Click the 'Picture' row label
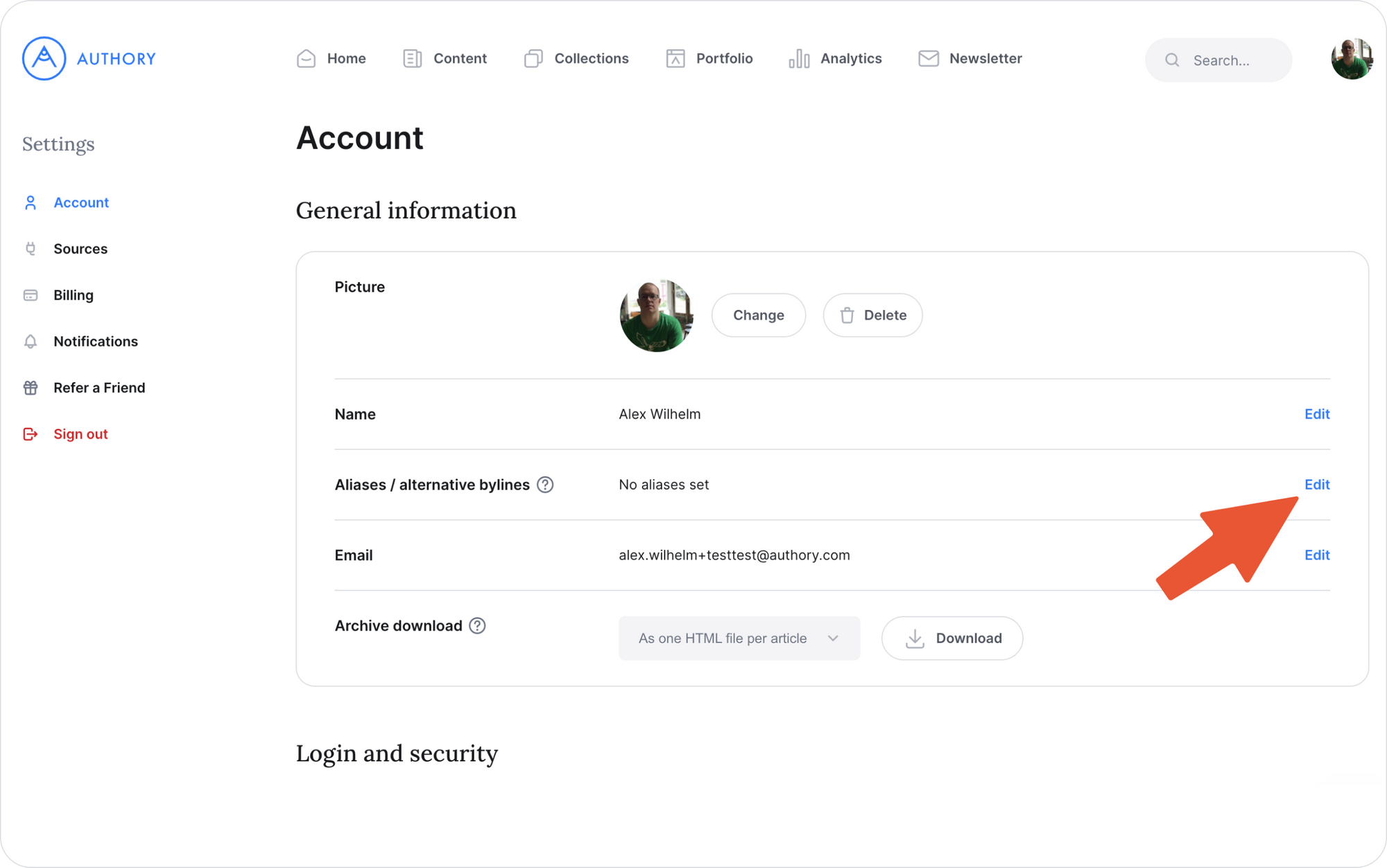This screenshot has width=1387, height=868. [x=360, y=287]
